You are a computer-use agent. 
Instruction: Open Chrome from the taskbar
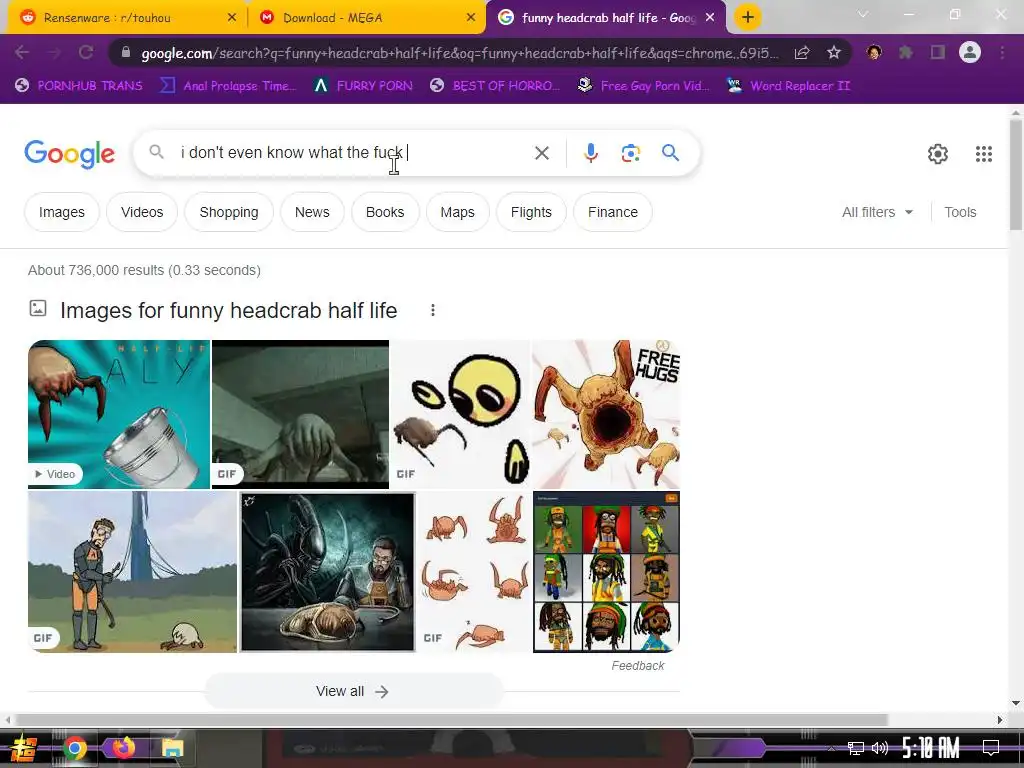point(74,748)
